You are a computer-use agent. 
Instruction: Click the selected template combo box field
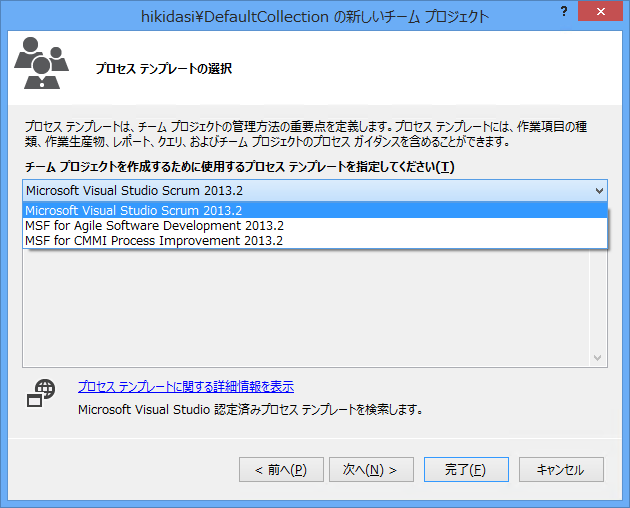[x=315, y=190]
